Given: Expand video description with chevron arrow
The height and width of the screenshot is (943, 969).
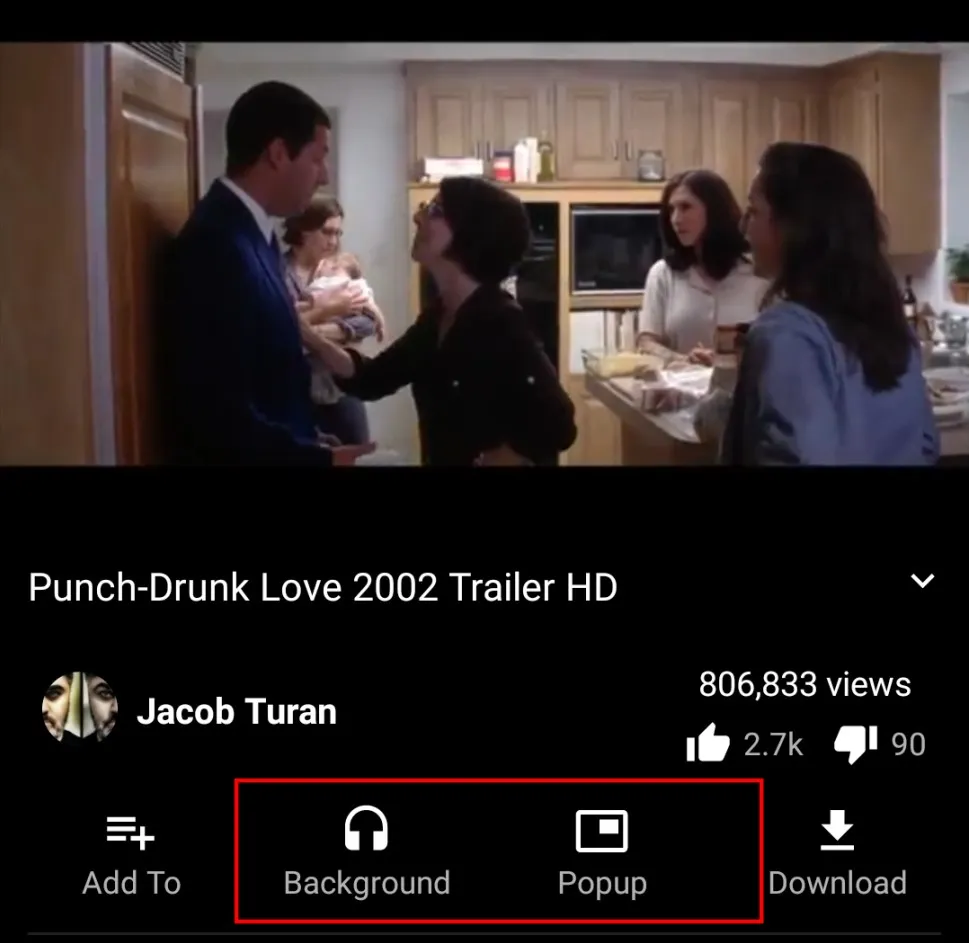Looking at the screenshot, I should (923, 580).
